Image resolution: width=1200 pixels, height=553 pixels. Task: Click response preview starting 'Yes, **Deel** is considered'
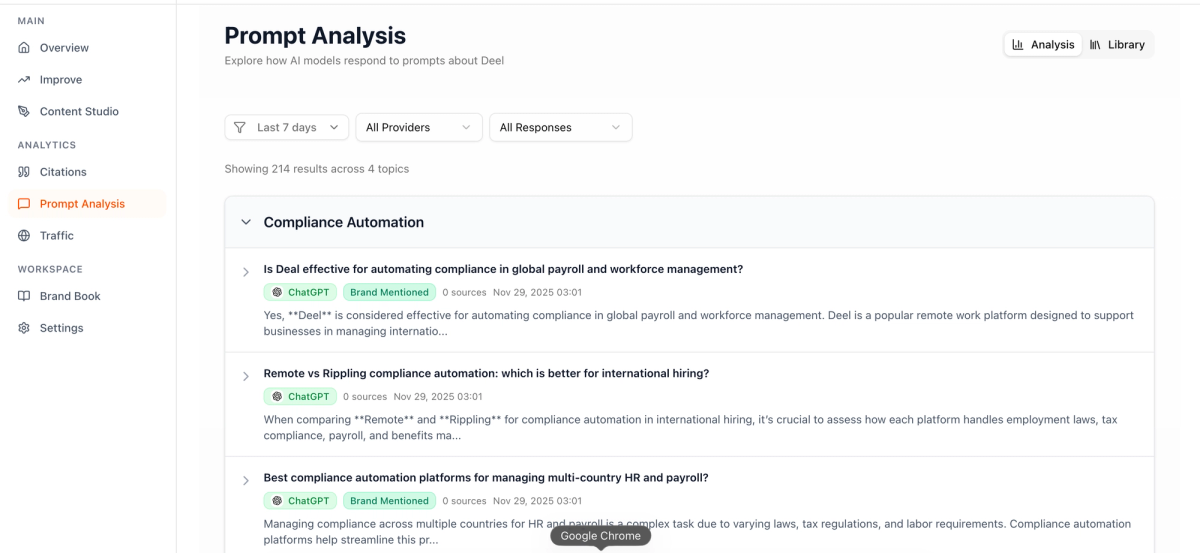pos(699,323)
